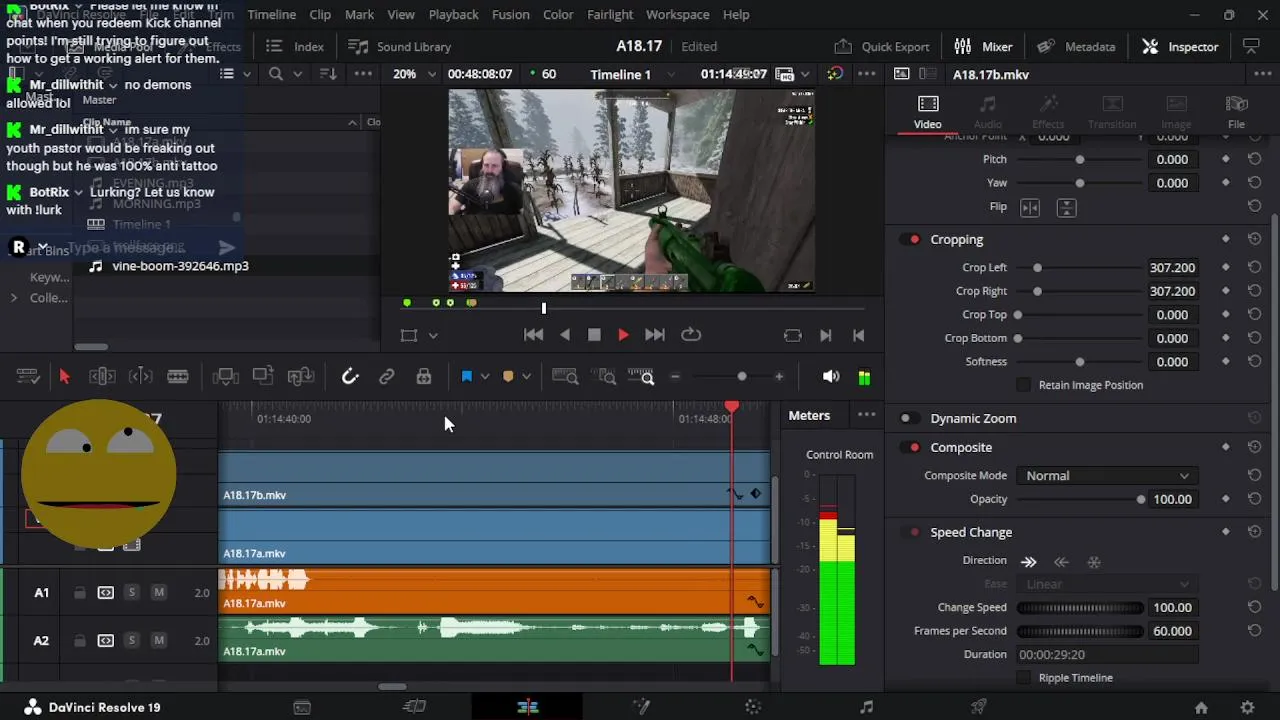This screenshot has width=1280, height=720.
Task: Select vine-boom-392646.mp3 in media pool
Action: pos(180,266)
